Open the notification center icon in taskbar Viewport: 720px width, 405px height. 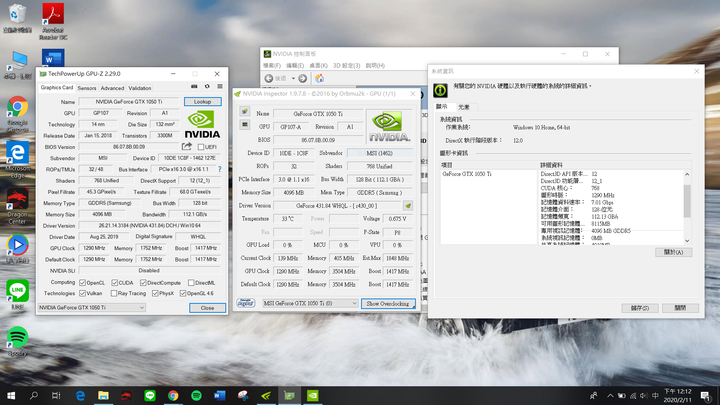(x=706, y=395)
